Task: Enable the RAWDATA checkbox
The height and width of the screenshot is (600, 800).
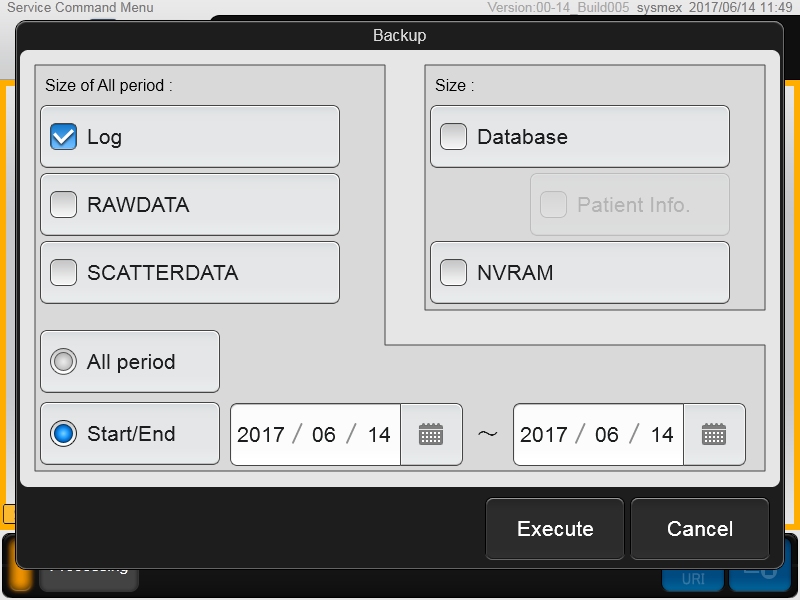Action: pyautogui.click(x=64, y=205)
